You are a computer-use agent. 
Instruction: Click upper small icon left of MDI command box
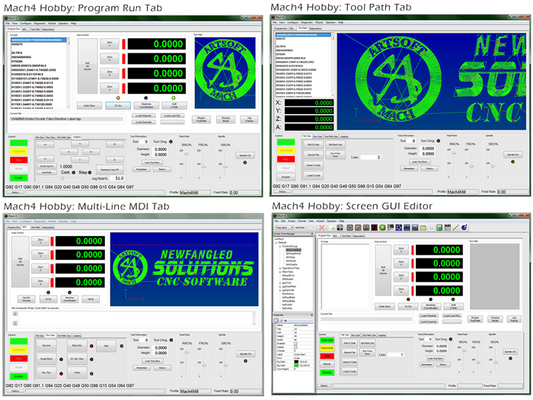pyautogui.click(x=15, y=314)
